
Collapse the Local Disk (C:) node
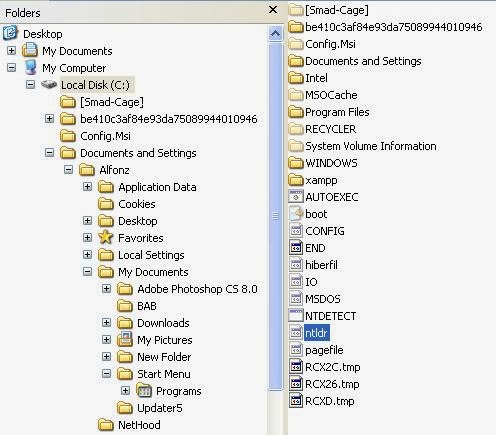[30, 85]
